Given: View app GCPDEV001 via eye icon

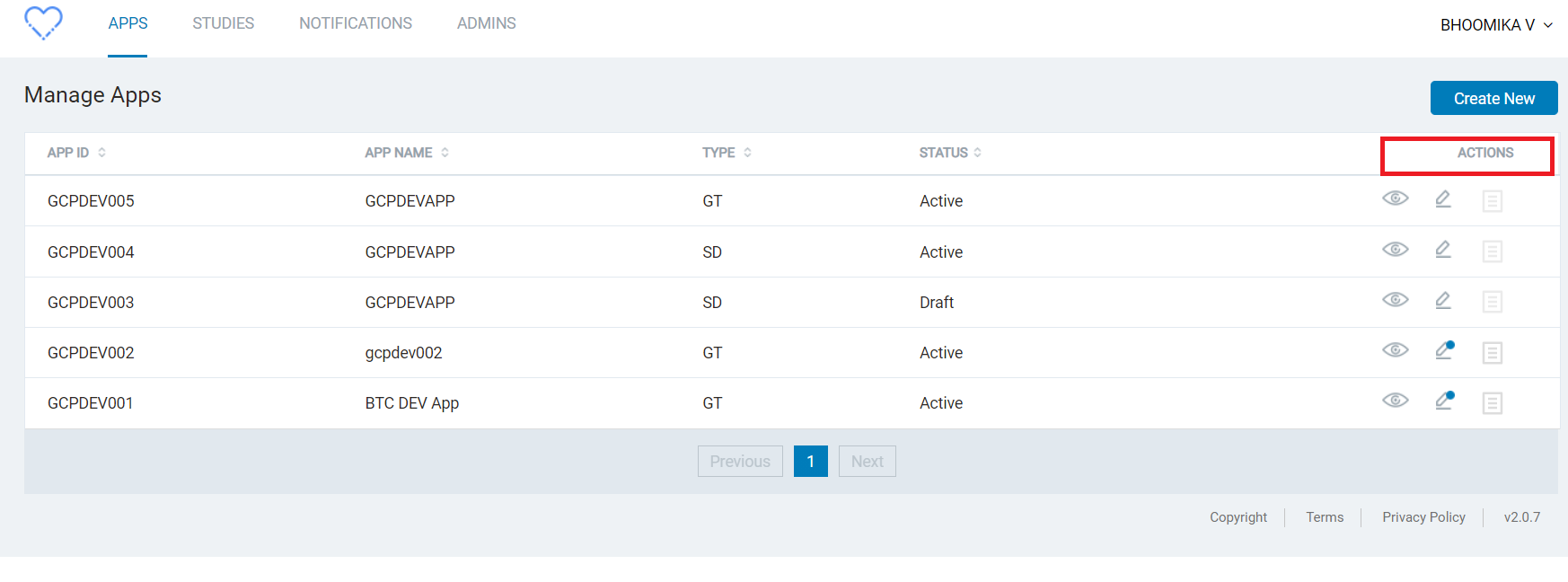Looking at the screenshot, I should (x=1395, y=401).
